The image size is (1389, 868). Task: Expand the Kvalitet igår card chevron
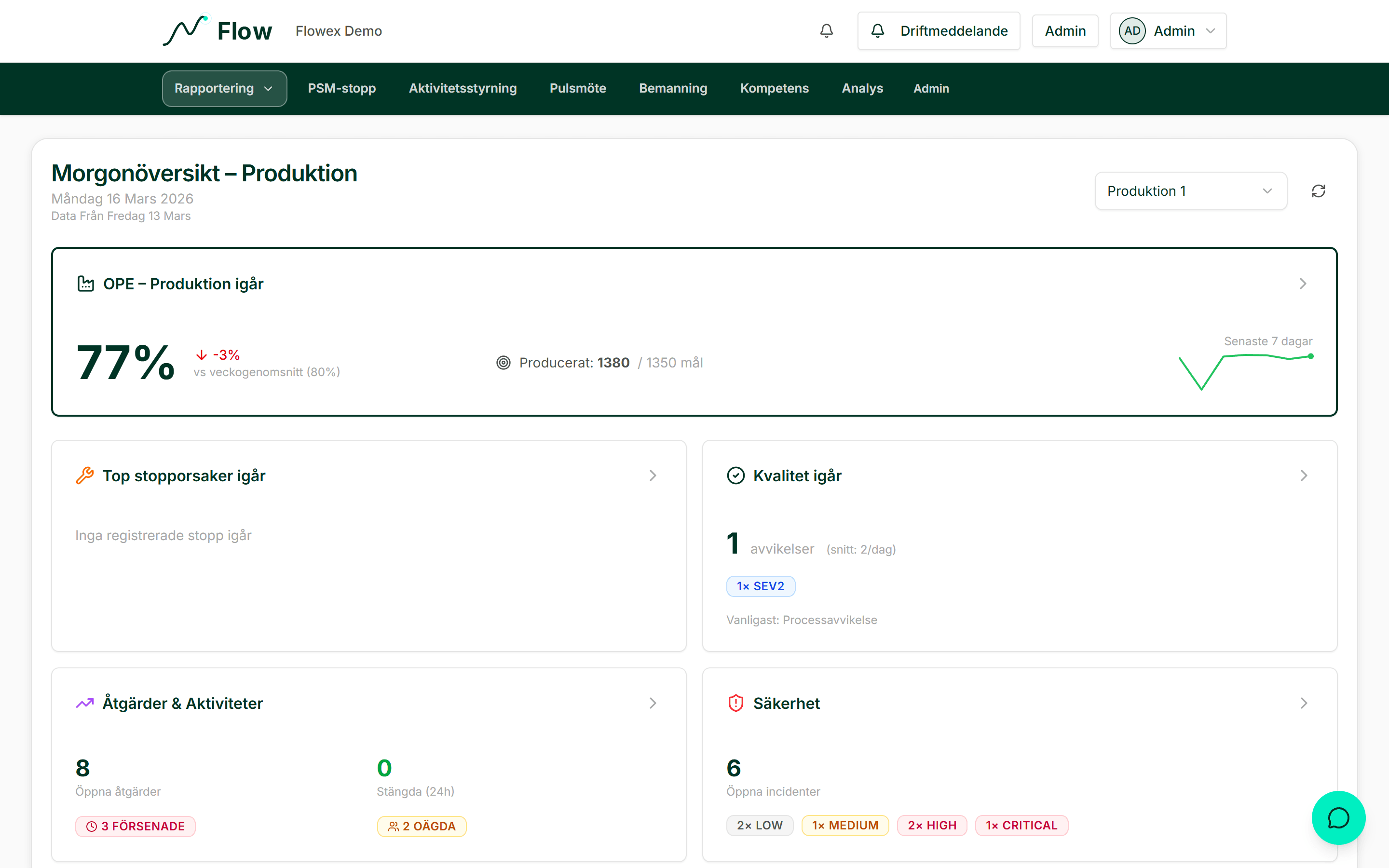tap(1304, 475)
